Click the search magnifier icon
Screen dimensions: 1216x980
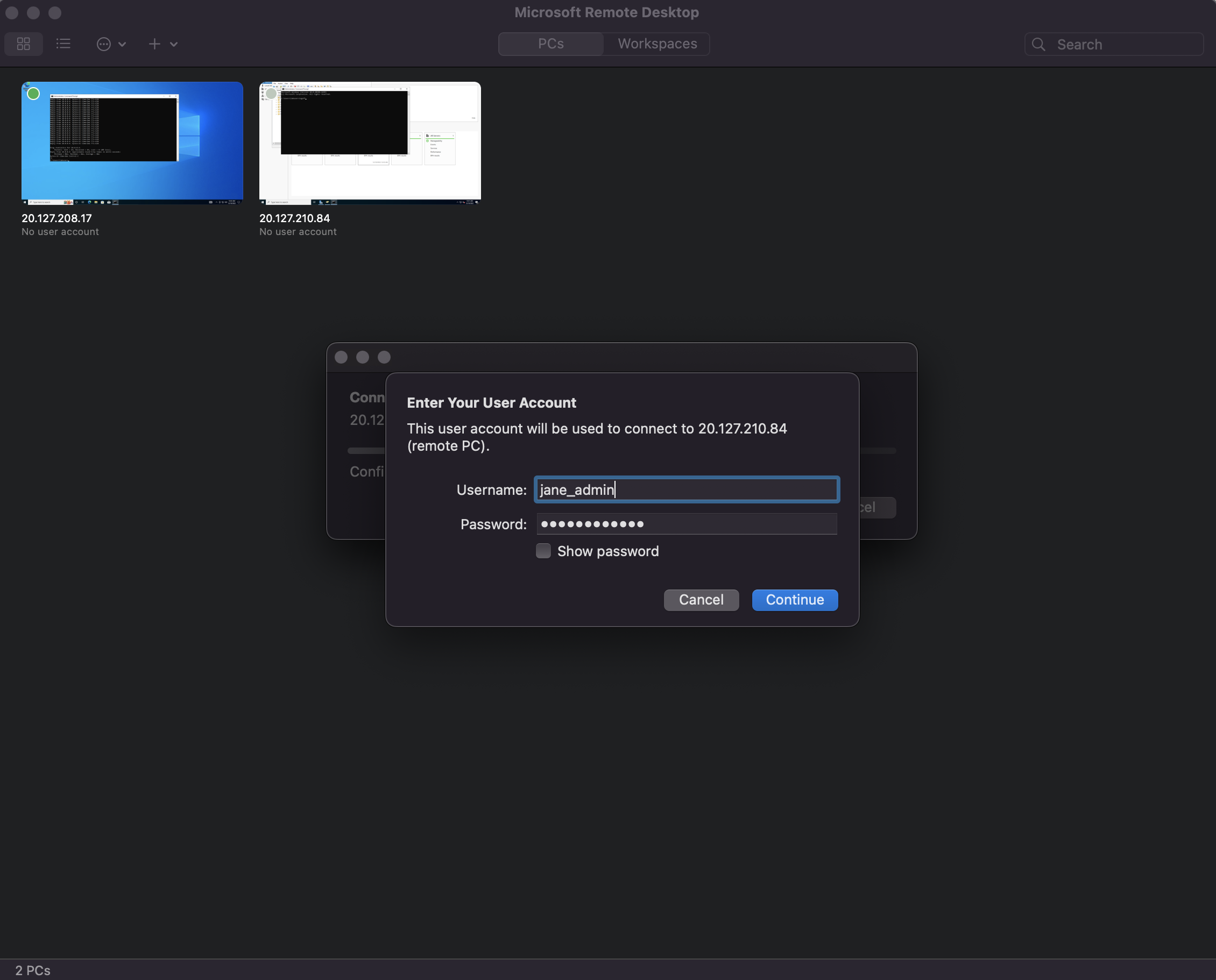1038,44
